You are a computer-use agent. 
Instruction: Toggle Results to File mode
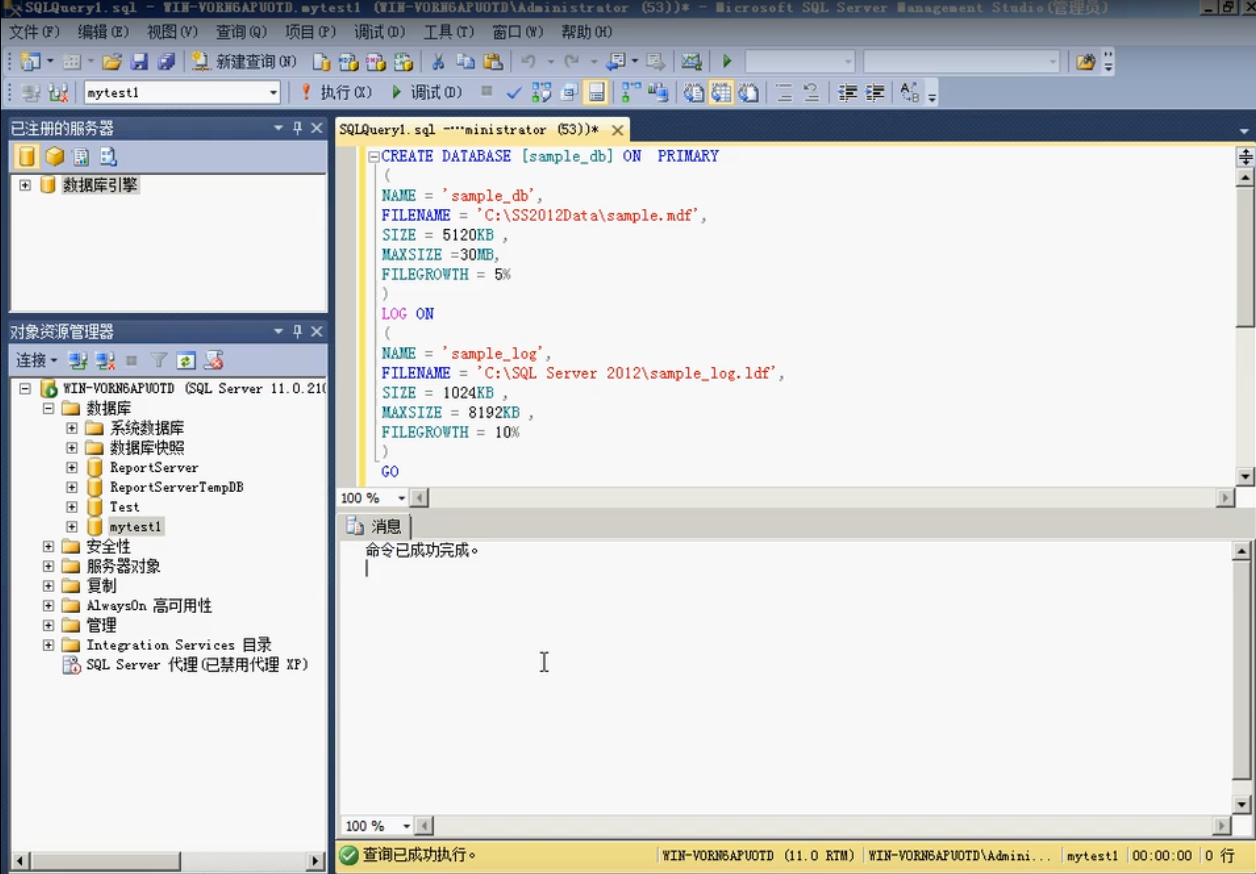tap(748, 93)
